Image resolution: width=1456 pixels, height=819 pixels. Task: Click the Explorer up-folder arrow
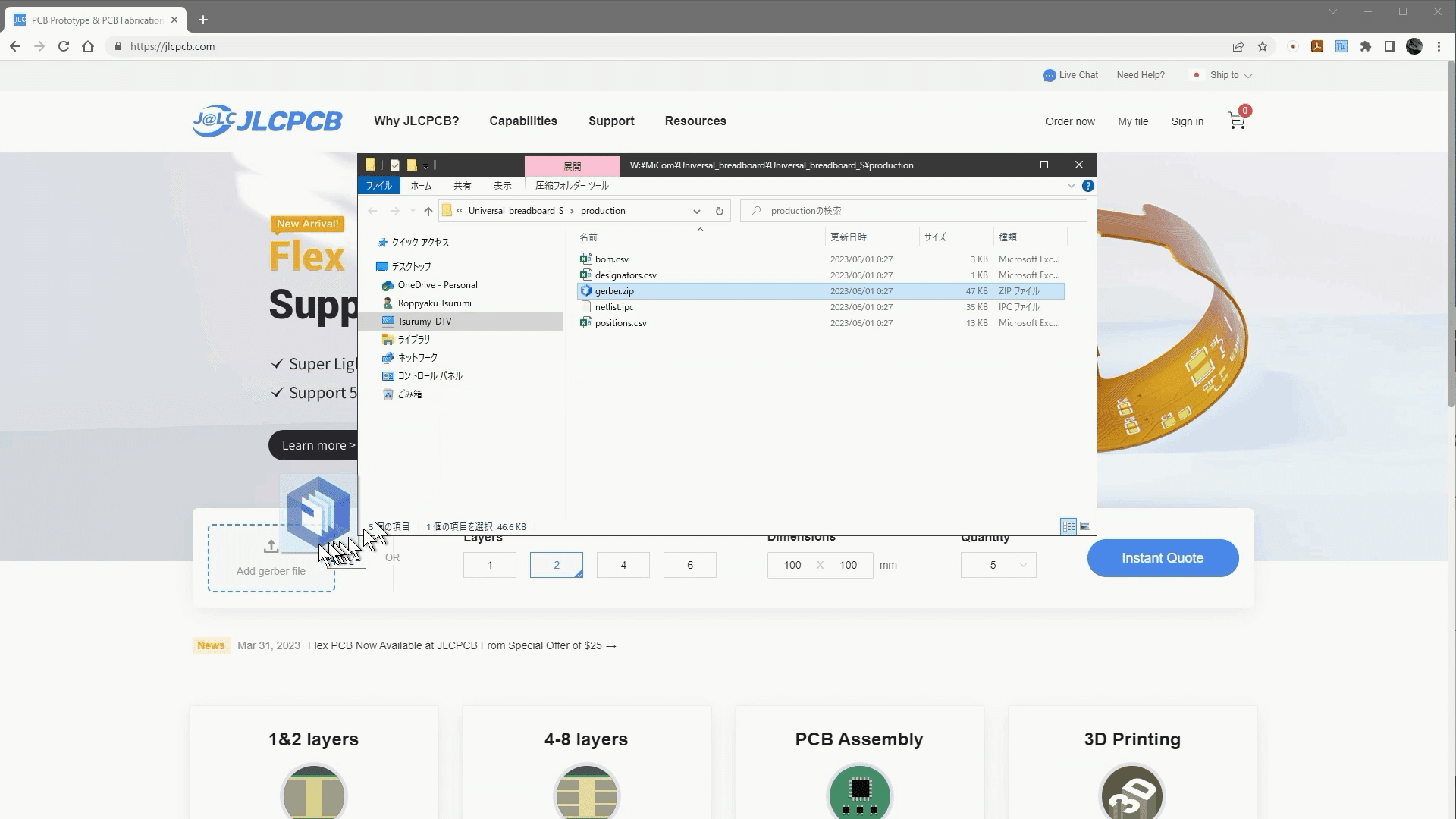(428, 211)
